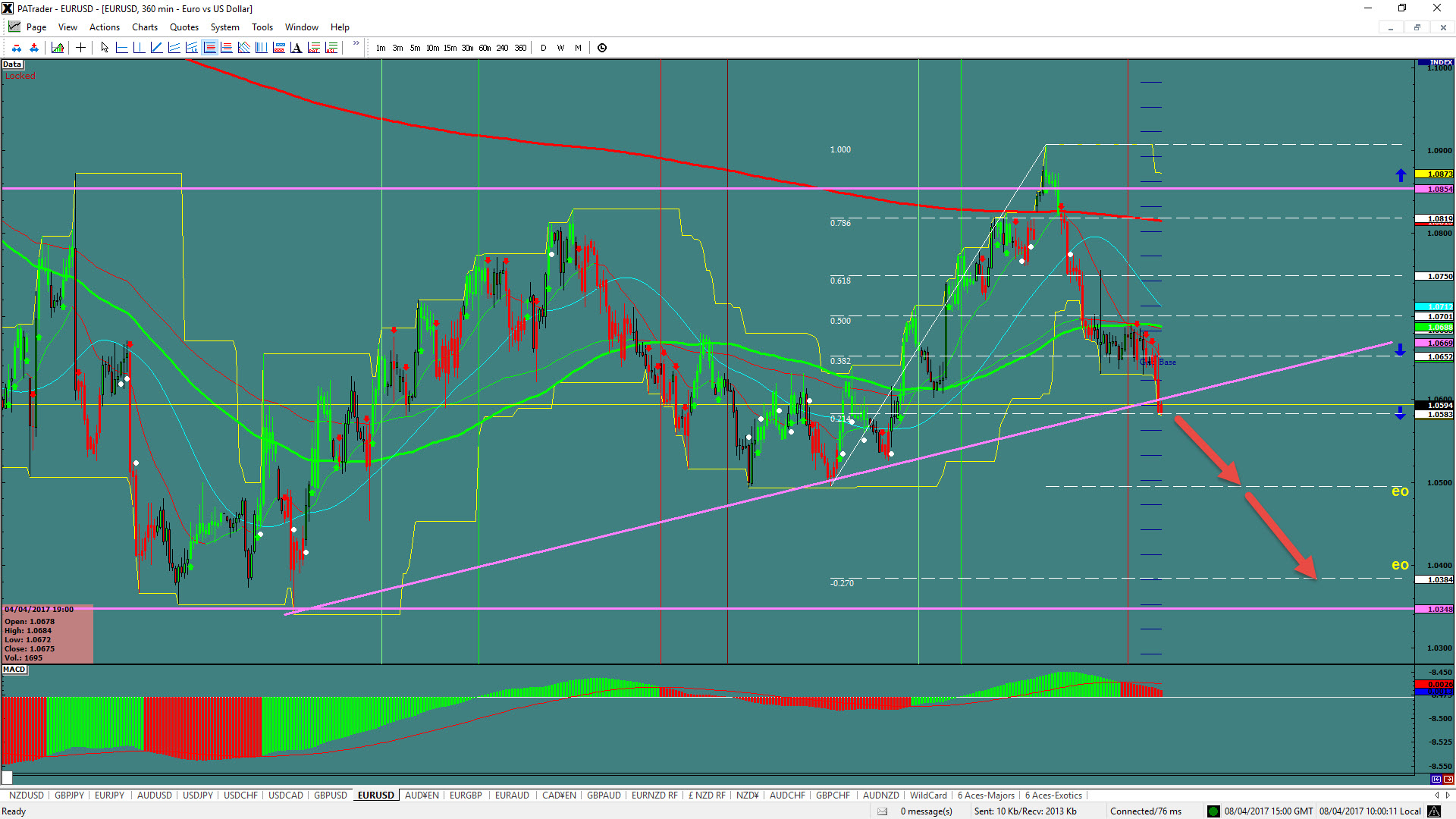Open the Charts menu
Viewport: 1456px width, 819px height.
[145, 27]
